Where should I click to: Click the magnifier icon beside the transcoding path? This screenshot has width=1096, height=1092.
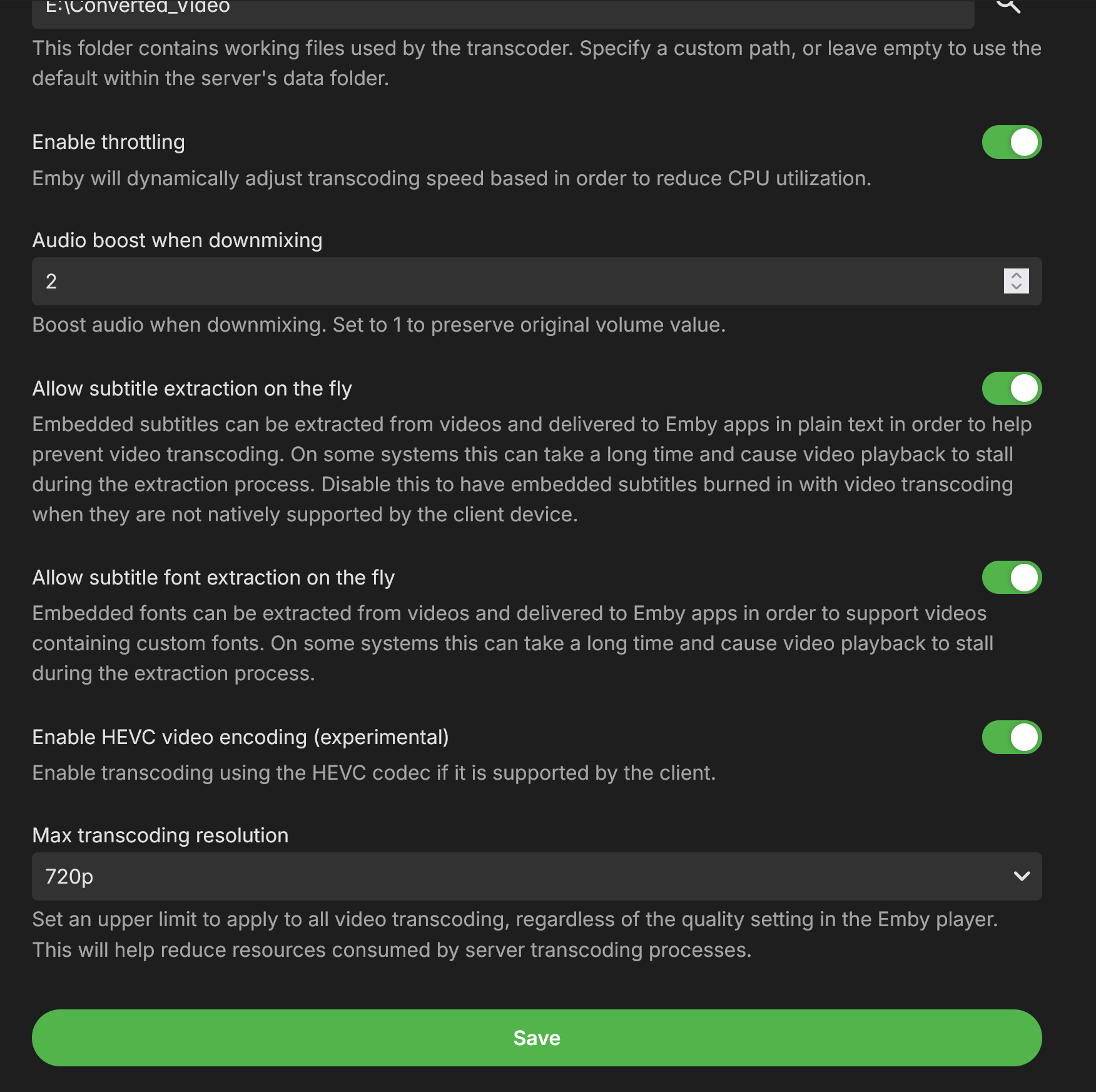pos(1008,6)
